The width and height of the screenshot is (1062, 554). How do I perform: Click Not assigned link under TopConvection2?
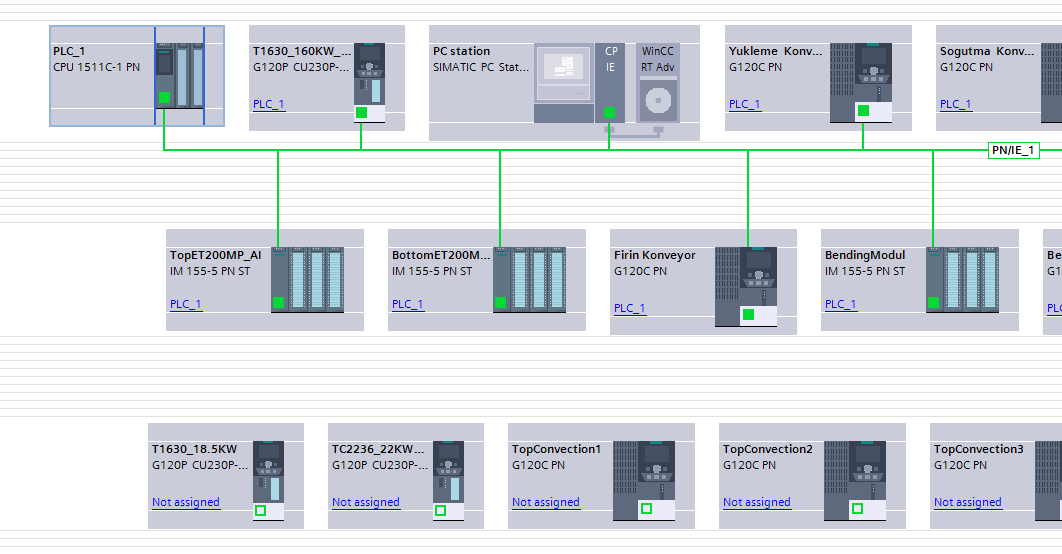[x=757, y=502]
